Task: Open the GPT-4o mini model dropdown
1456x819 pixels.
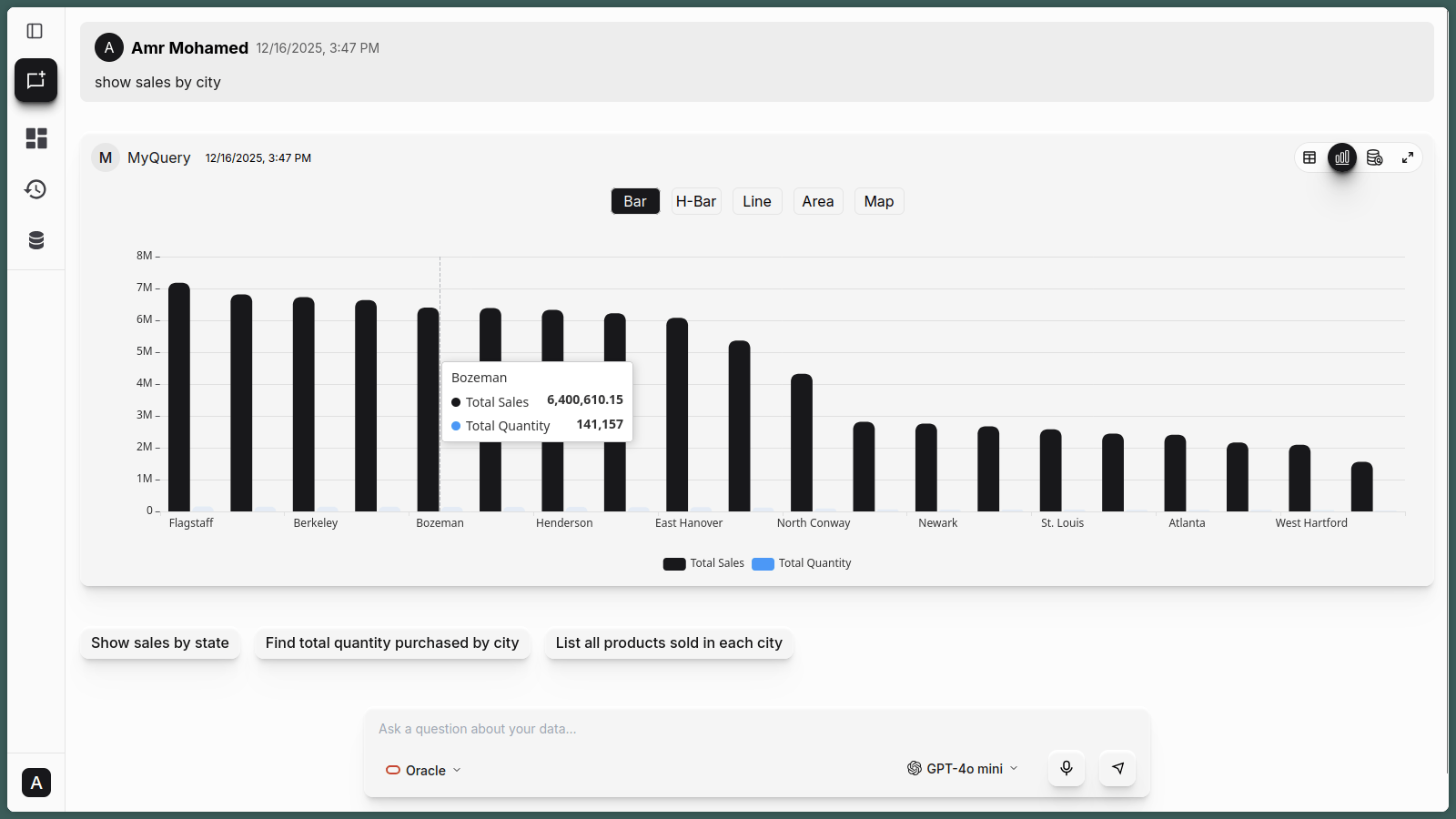Action: pyautogui.click(x=961, y=768)
